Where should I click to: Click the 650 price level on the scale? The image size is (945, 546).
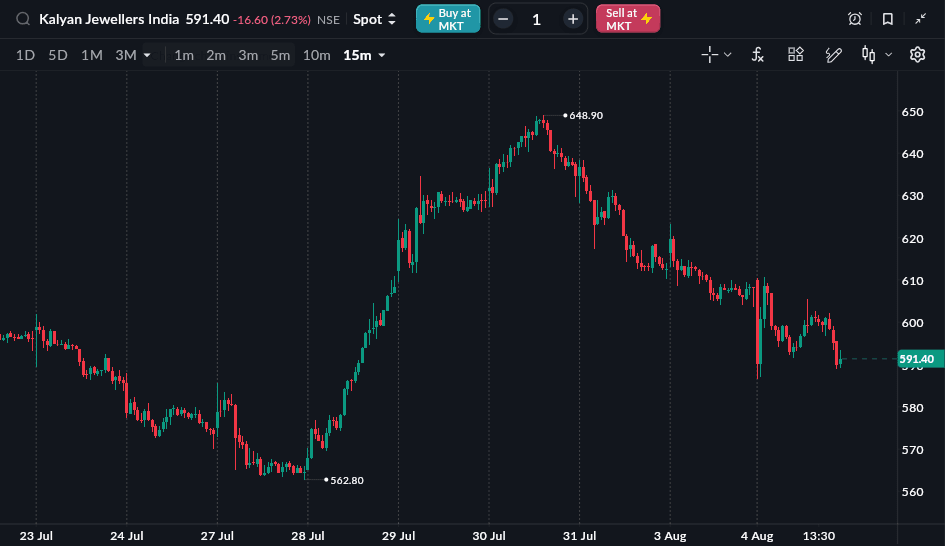coord(912,112)
